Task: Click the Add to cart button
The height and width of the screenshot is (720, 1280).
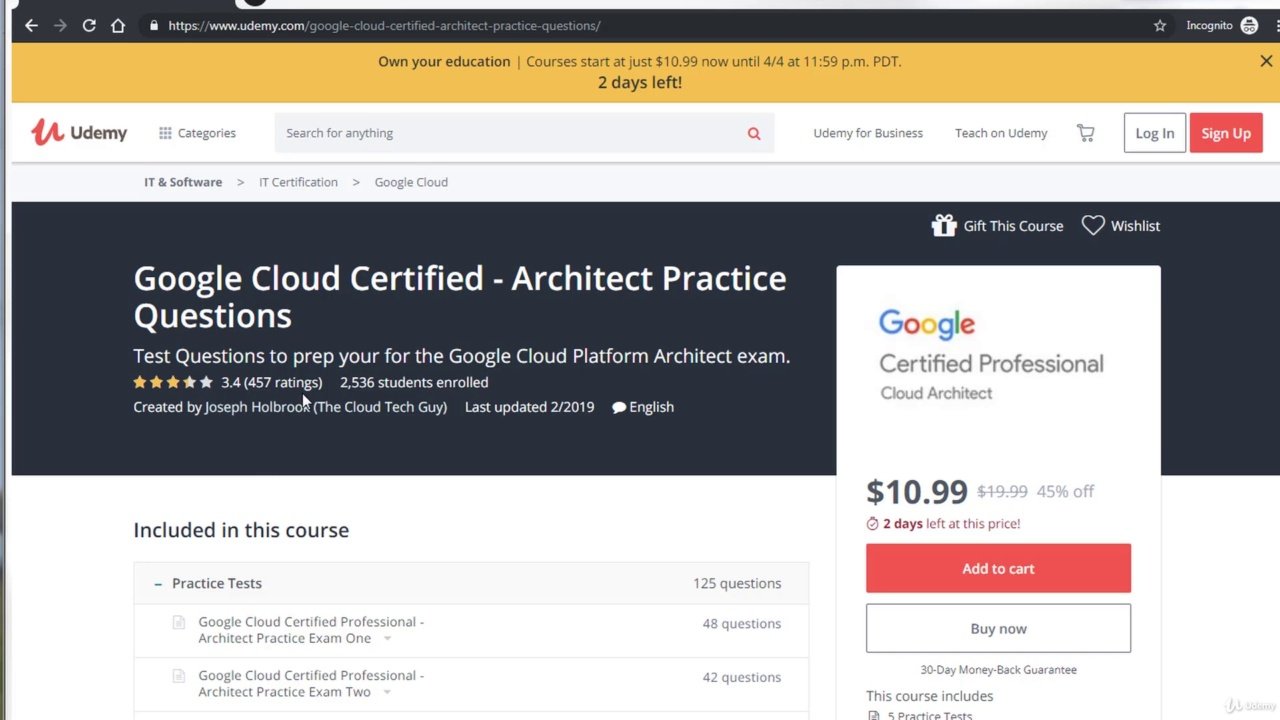Action: (x=997, y=568)
